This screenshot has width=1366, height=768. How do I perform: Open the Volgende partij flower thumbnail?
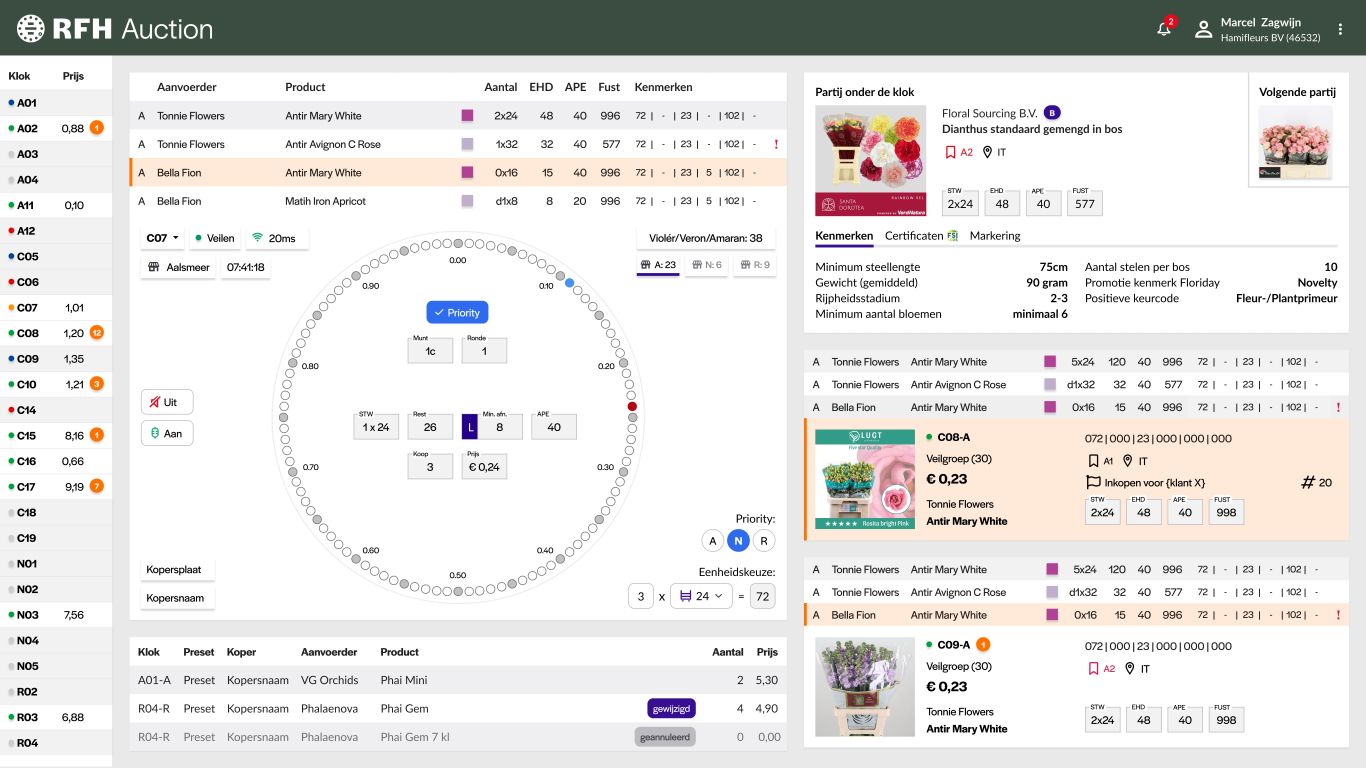tap(1297, 141)
